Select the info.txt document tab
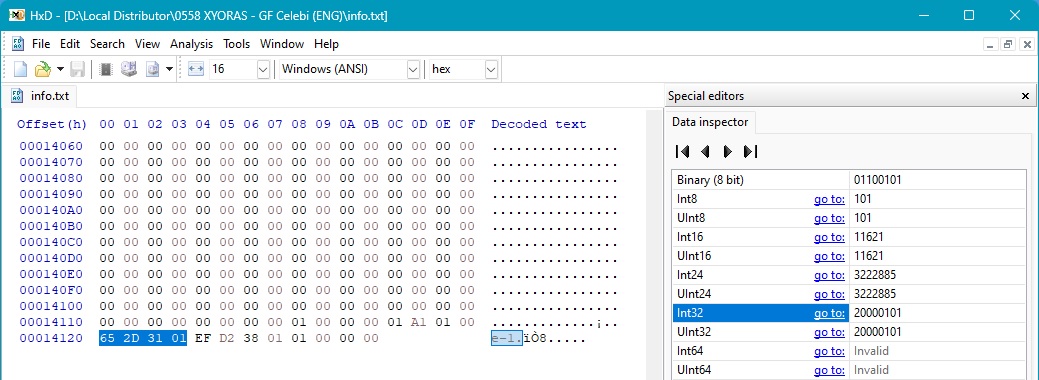Image resolution: width=1039 pixels, height=380 pixels. tap(40, 96)
